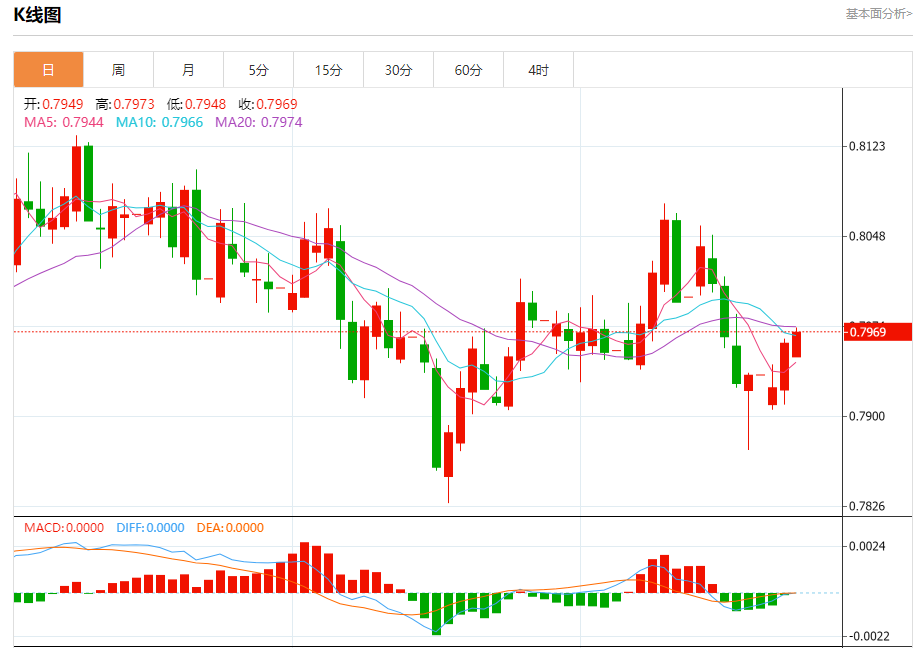The height and width of the screenshot is (648, 916).
Task: Click the MA5 indicator label
Action: [x=63, y=122]
